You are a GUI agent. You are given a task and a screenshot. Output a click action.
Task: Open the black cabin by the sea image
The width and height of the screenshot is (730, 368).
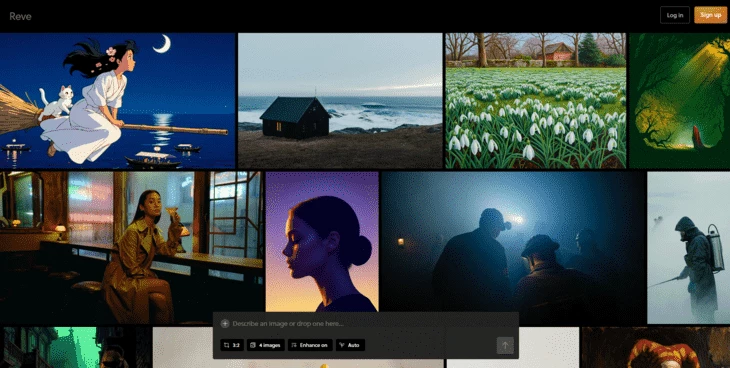coord(340,101)
